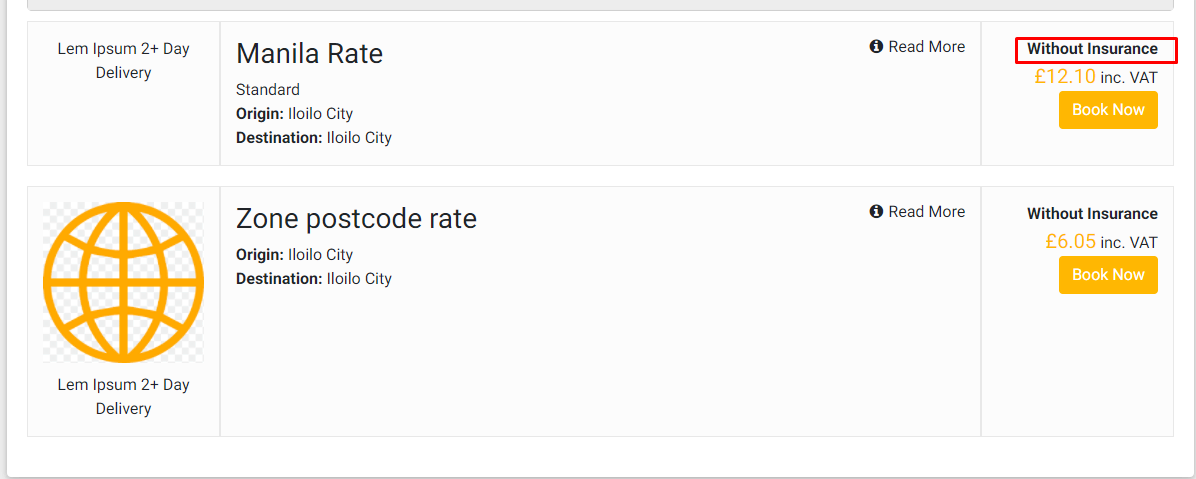Click the info icon beside Manila Rate's Read More
Viewport: 1196px width, 479px height.
coord(876,47)
